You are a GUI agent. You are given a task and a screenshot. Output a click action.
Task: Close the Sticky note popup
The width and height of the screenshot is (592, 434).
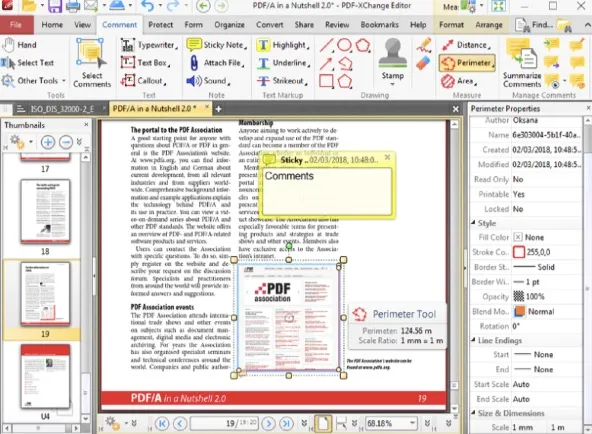pos(387,157)
